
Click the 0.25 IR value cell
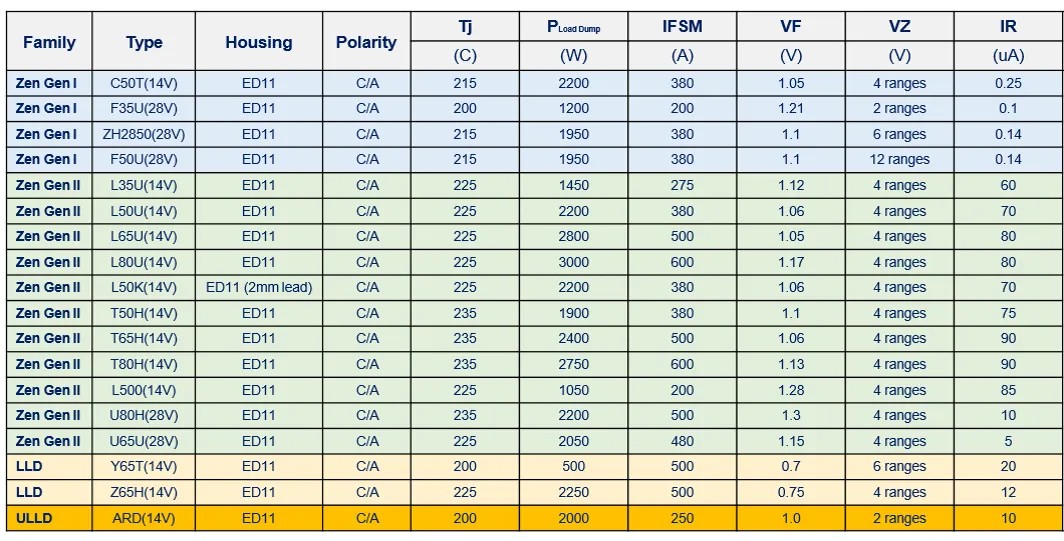pos(1008,83)
